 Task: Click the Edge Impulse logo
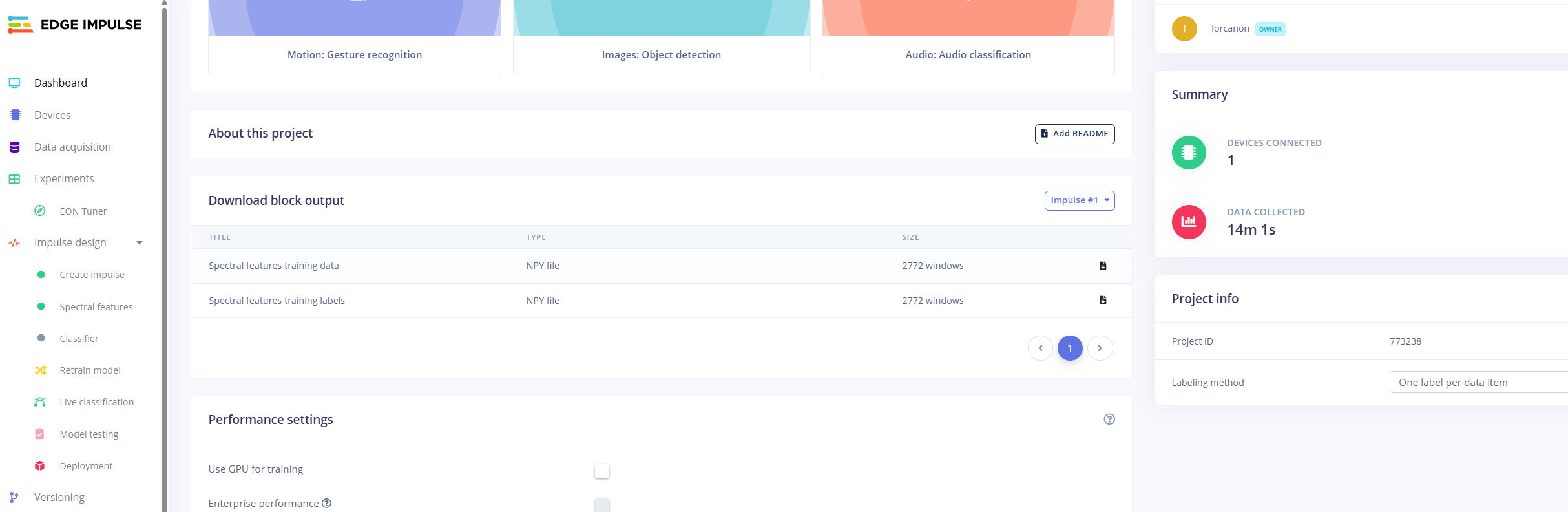[x=74, y=25]
